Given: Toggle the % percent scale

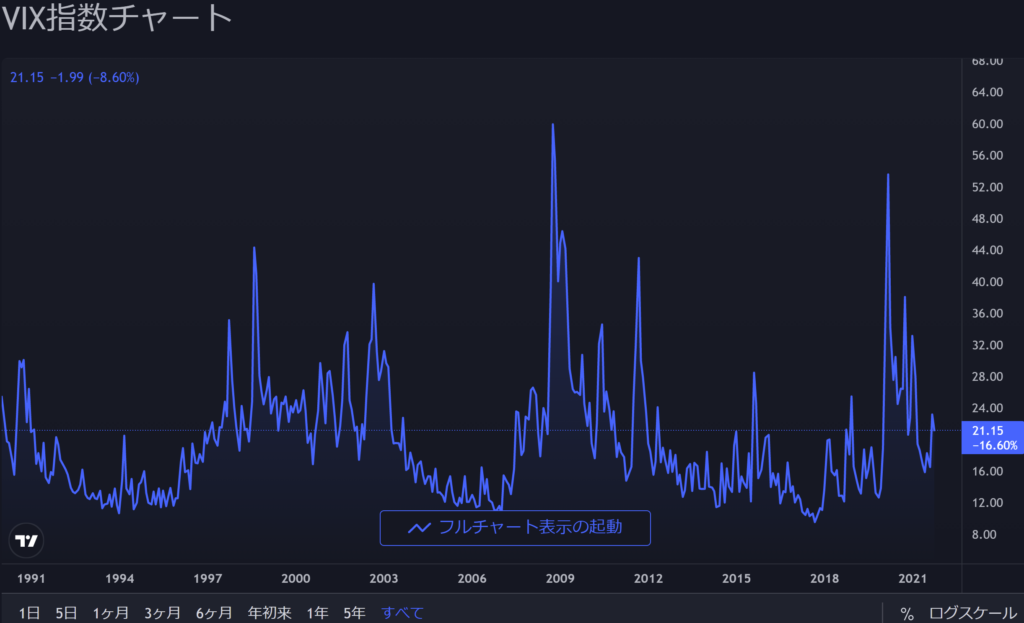Looking at the screenshot, I should click(906, 613).
